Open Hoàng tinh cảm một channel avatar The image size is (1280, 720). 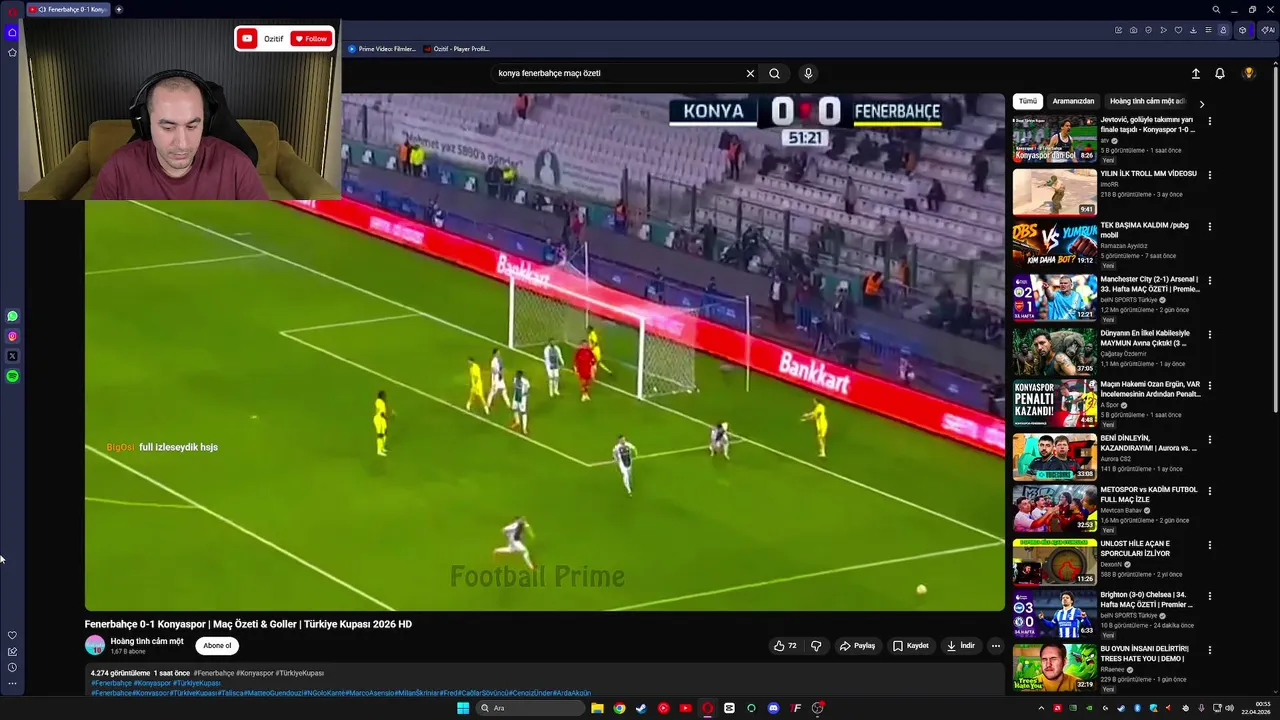(x=95, y=646)
